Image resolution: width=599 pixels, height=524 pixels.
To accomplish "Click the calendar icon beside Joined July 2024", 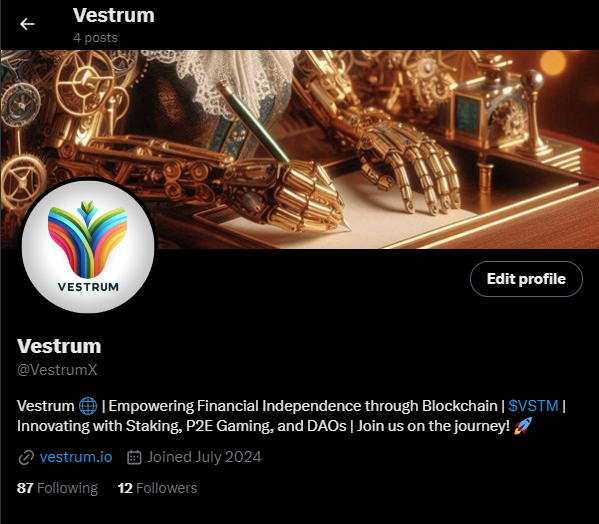I will [134, 457].
